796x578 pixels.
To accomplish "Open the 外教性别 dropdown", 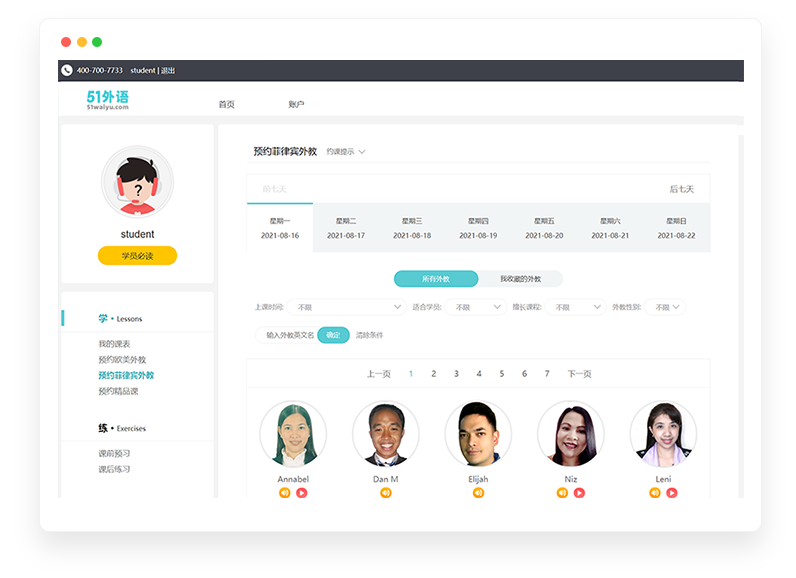I will pos(667,307).
